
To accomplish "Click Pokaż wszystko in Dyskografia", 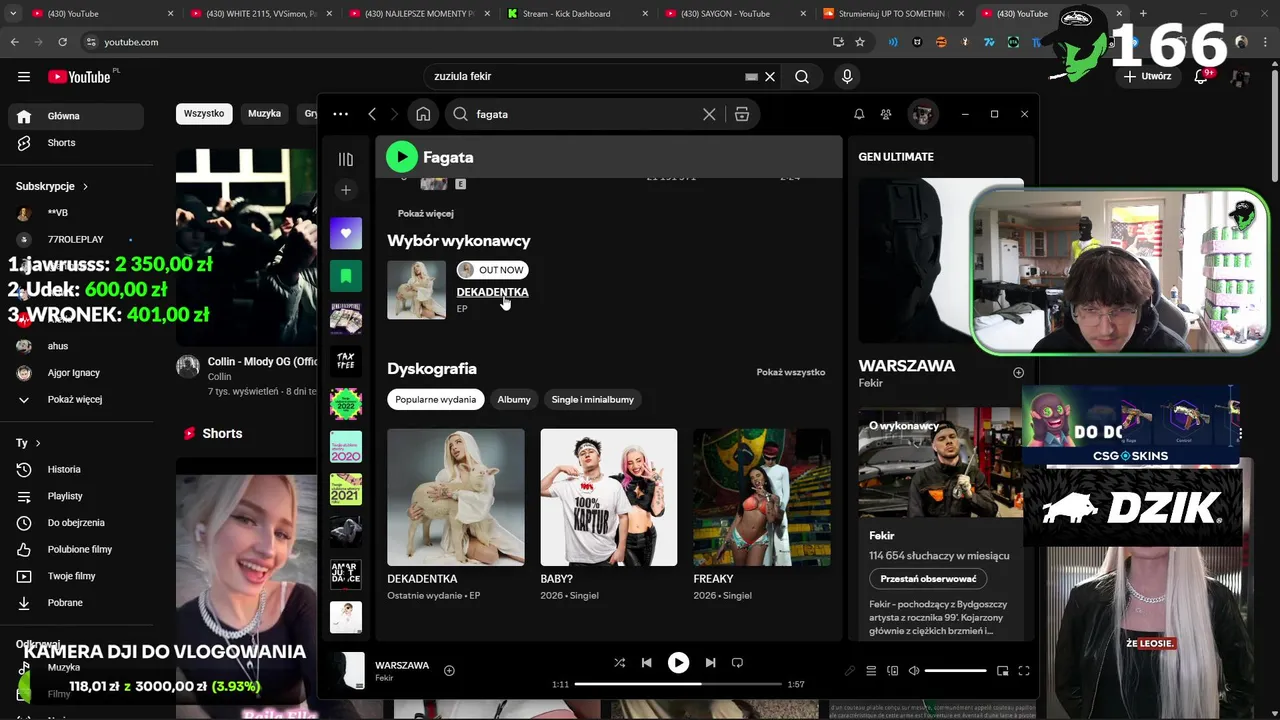I will [x=791, y=372].
